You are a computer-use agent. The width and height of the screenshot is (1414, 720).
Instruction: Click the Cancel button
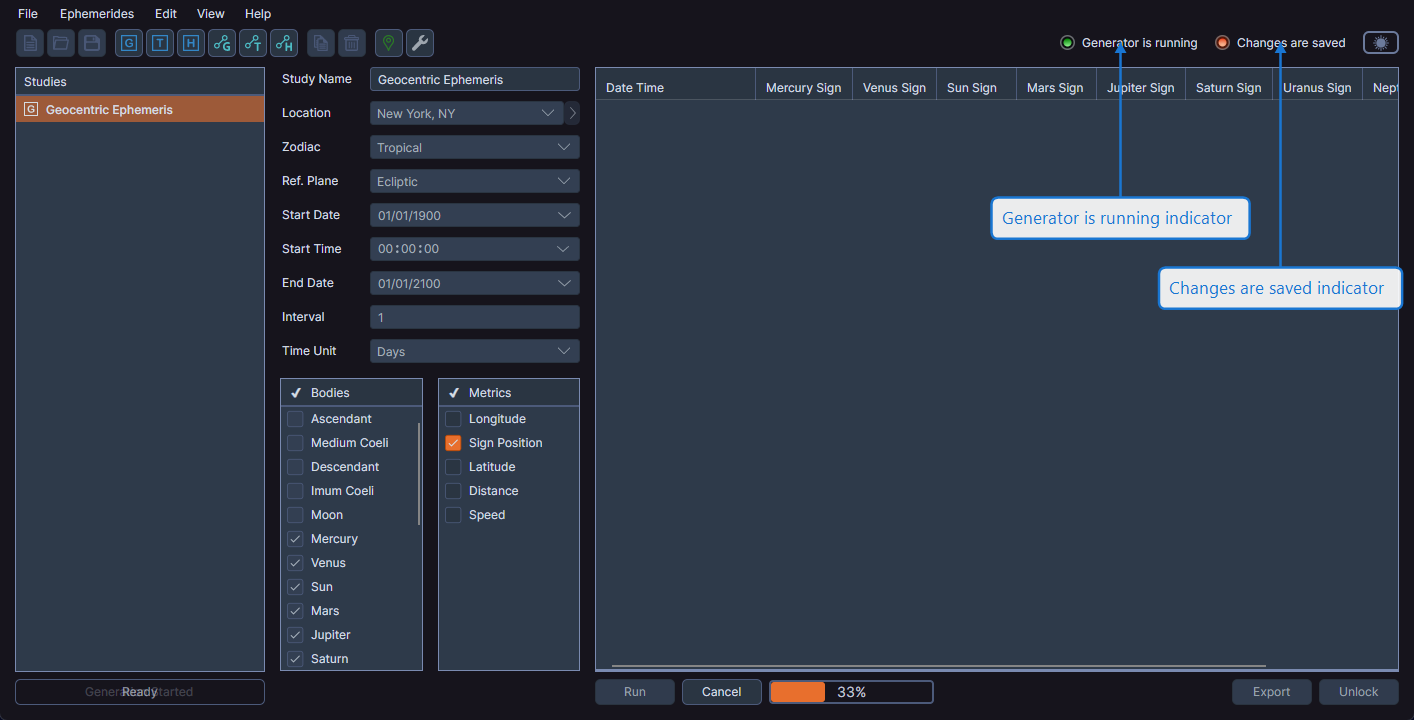(x=721, y=691)
